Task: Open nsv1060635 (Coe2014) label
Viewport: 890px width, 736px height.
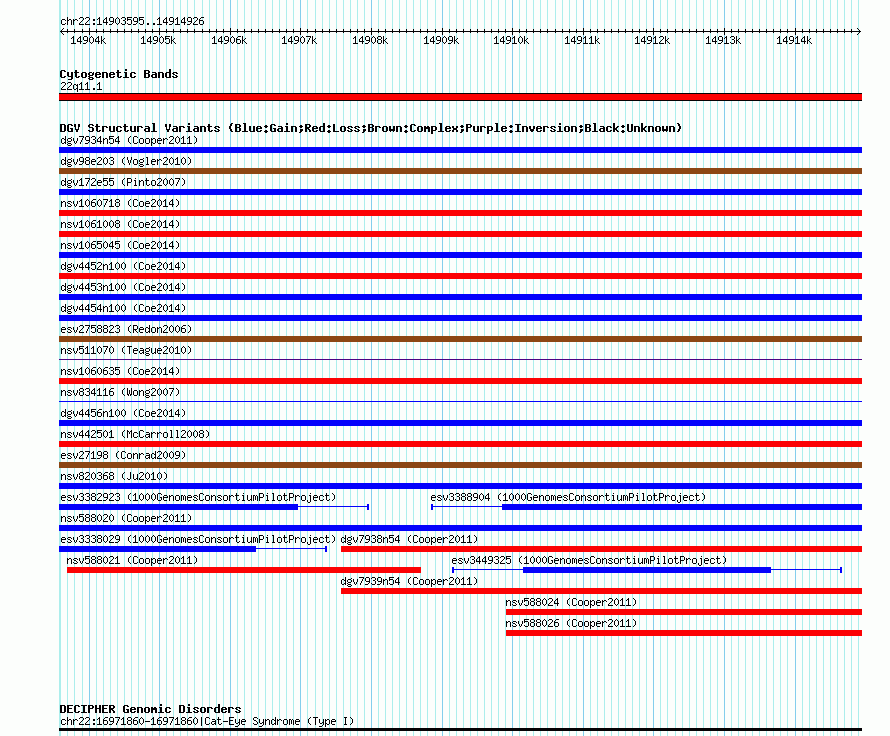Action: (x=120, y=371)
